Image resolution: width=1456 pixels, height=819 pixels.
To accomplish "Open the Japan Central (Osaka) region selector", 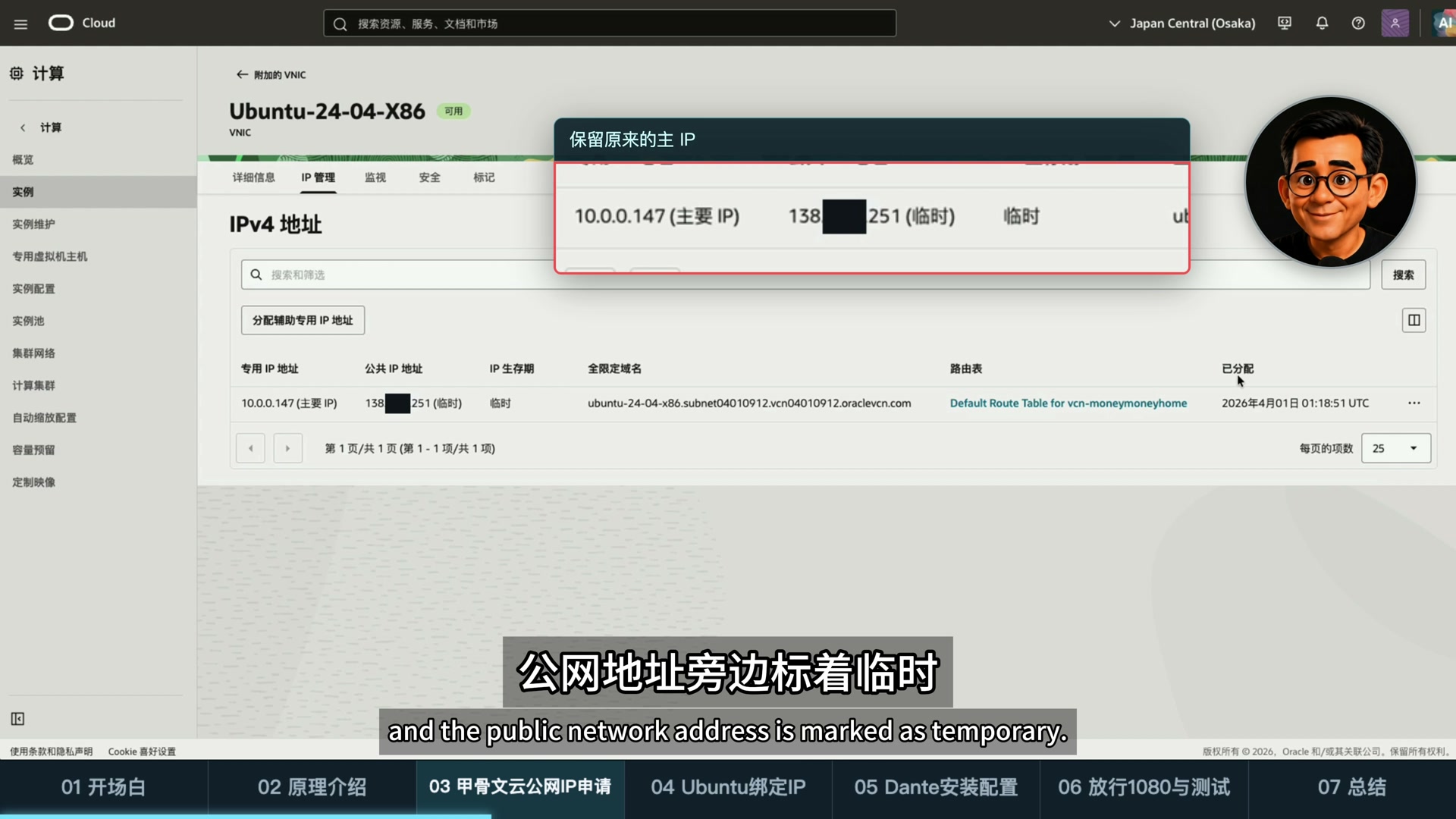I will point(1182,24).
